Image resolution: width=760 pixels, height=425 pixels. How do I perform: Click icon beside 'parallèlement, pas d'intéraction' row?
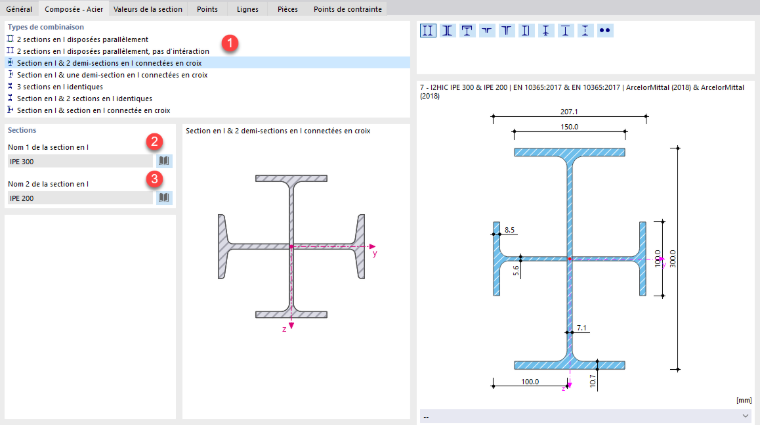[10, 50]
